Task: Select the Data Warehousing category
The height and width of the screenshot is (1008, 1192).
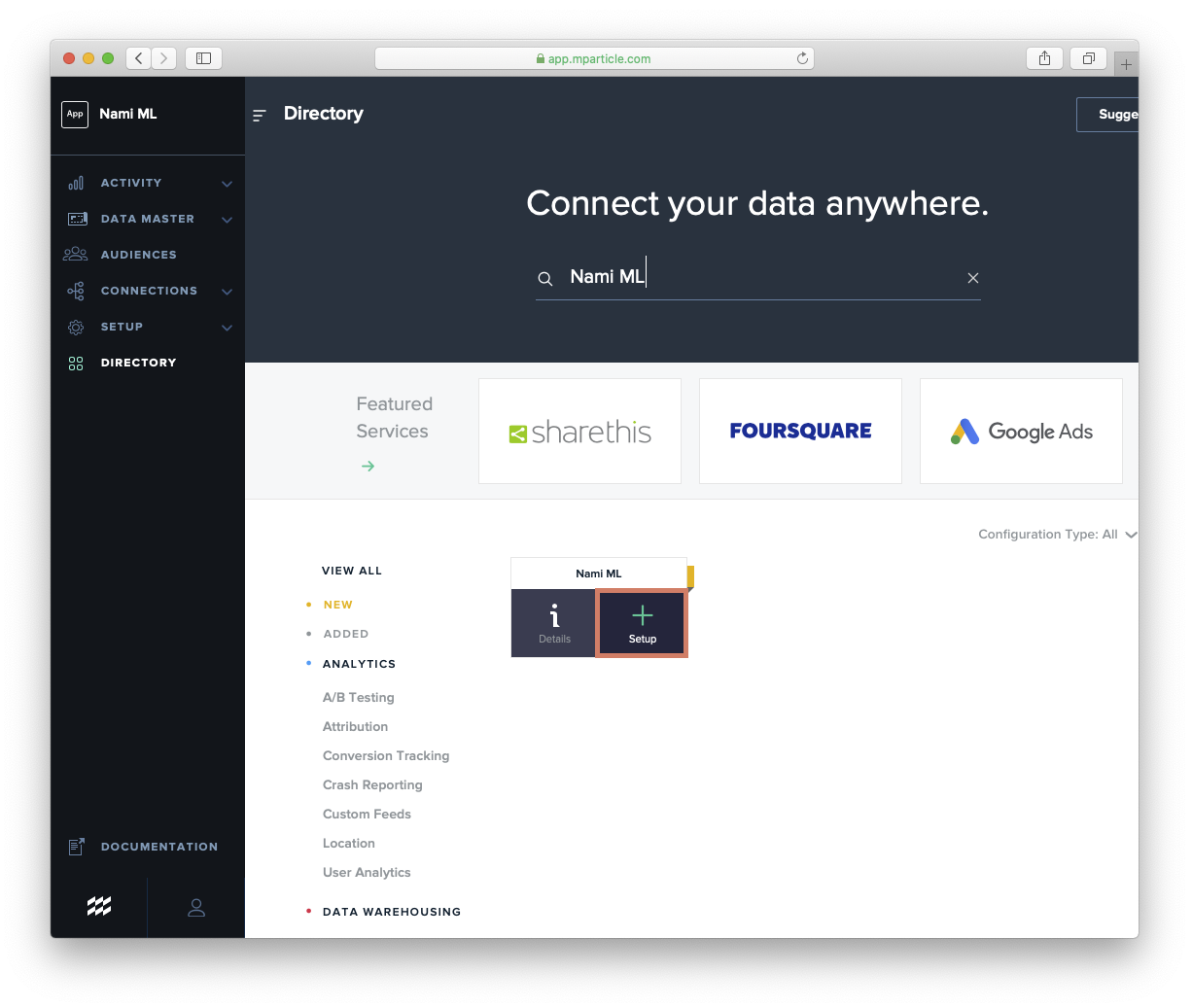Action: [392, 912]
